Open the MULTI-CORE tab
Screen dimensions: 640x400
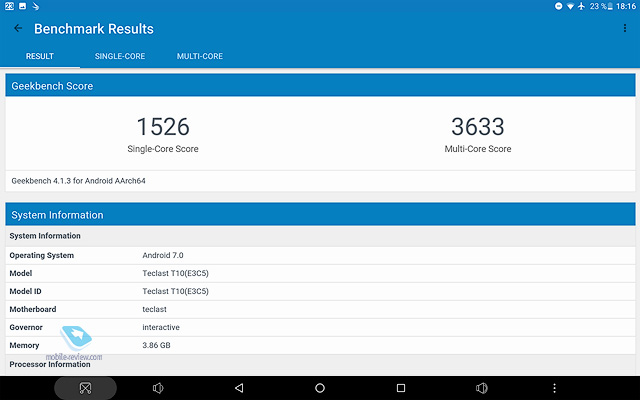[200, 56]
